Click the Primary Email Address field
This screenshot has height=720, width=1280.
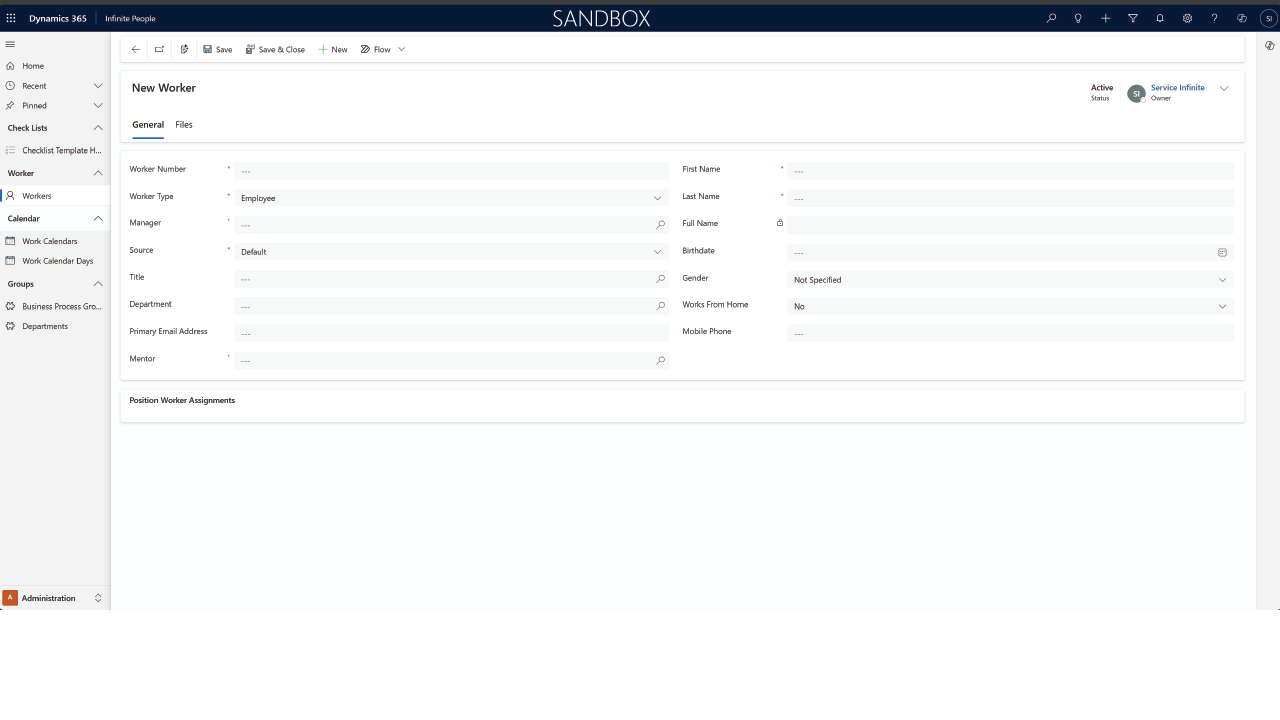(451, 333)
